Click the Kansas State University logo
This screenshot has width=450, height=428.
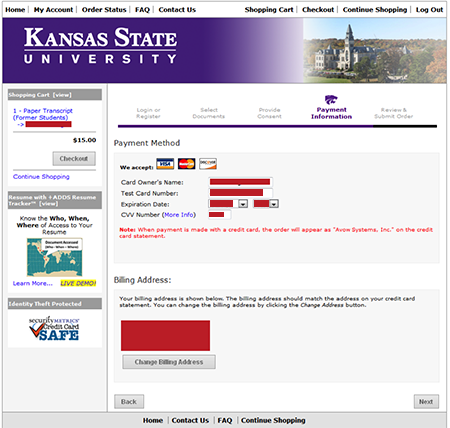pyautogui.click(x=100, y=46)
